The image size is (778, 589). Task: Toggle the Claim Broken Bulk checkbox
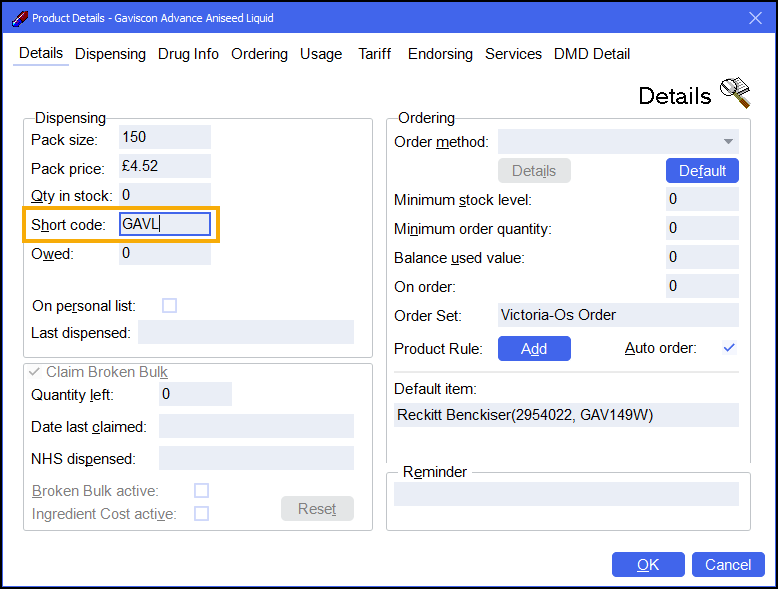(34, 372)
